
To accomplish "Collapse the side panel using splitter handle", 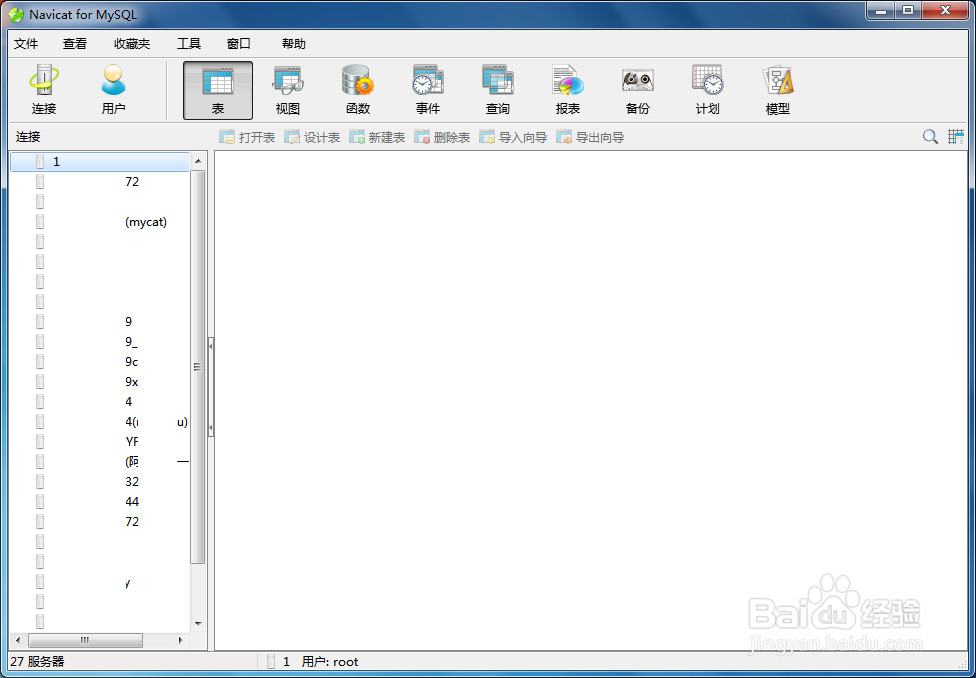I will (x=211, y=386).
